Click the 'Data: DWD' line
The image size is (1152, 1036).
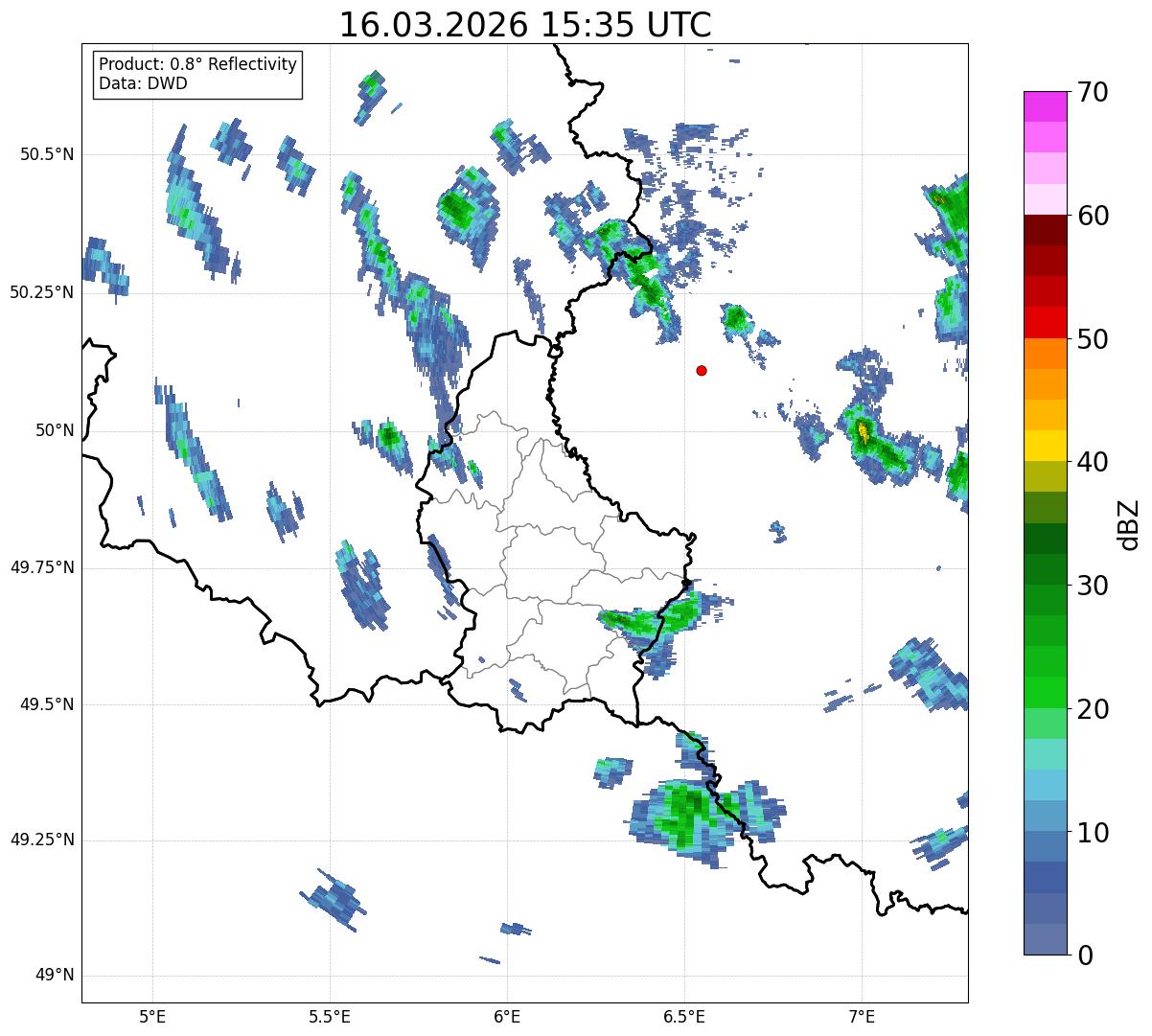point(143,83)
